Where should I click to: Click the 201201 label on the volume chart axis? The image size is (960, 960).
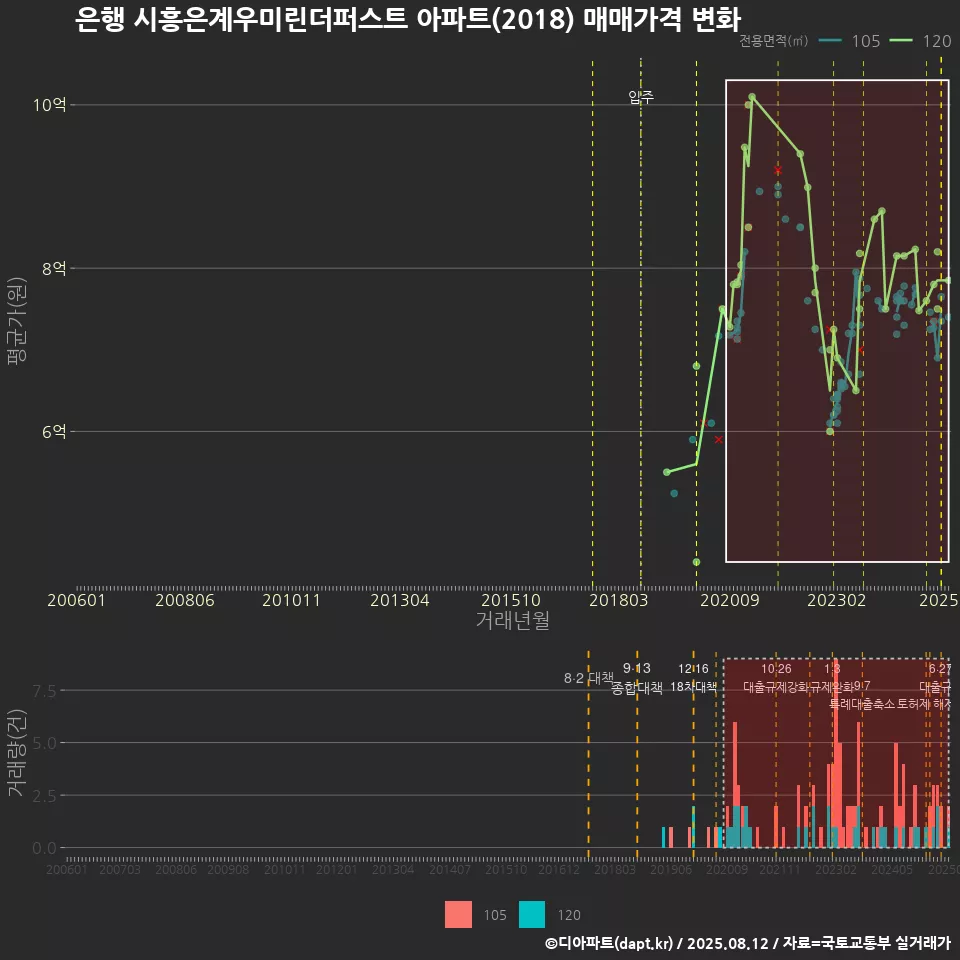[x=336, y=869]
